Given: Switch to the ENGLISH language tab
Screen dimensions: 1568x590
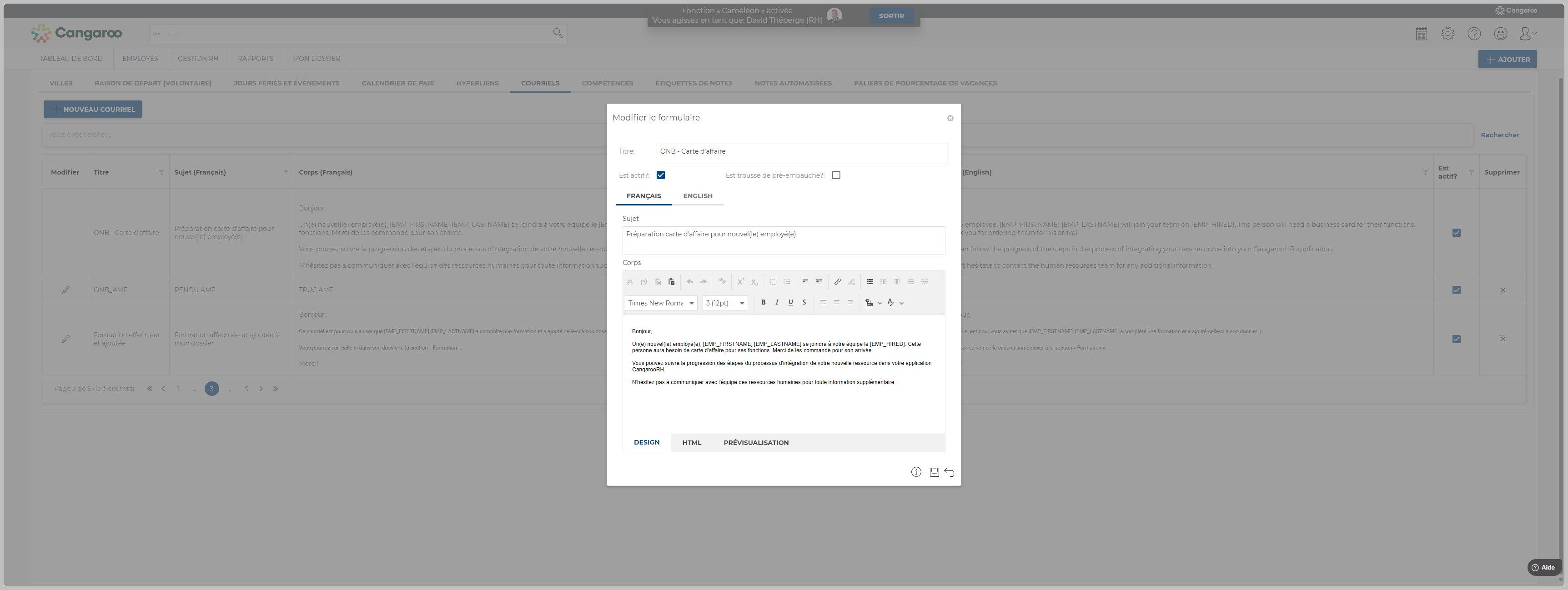Looking at the screenshot, I should point(697,196).
